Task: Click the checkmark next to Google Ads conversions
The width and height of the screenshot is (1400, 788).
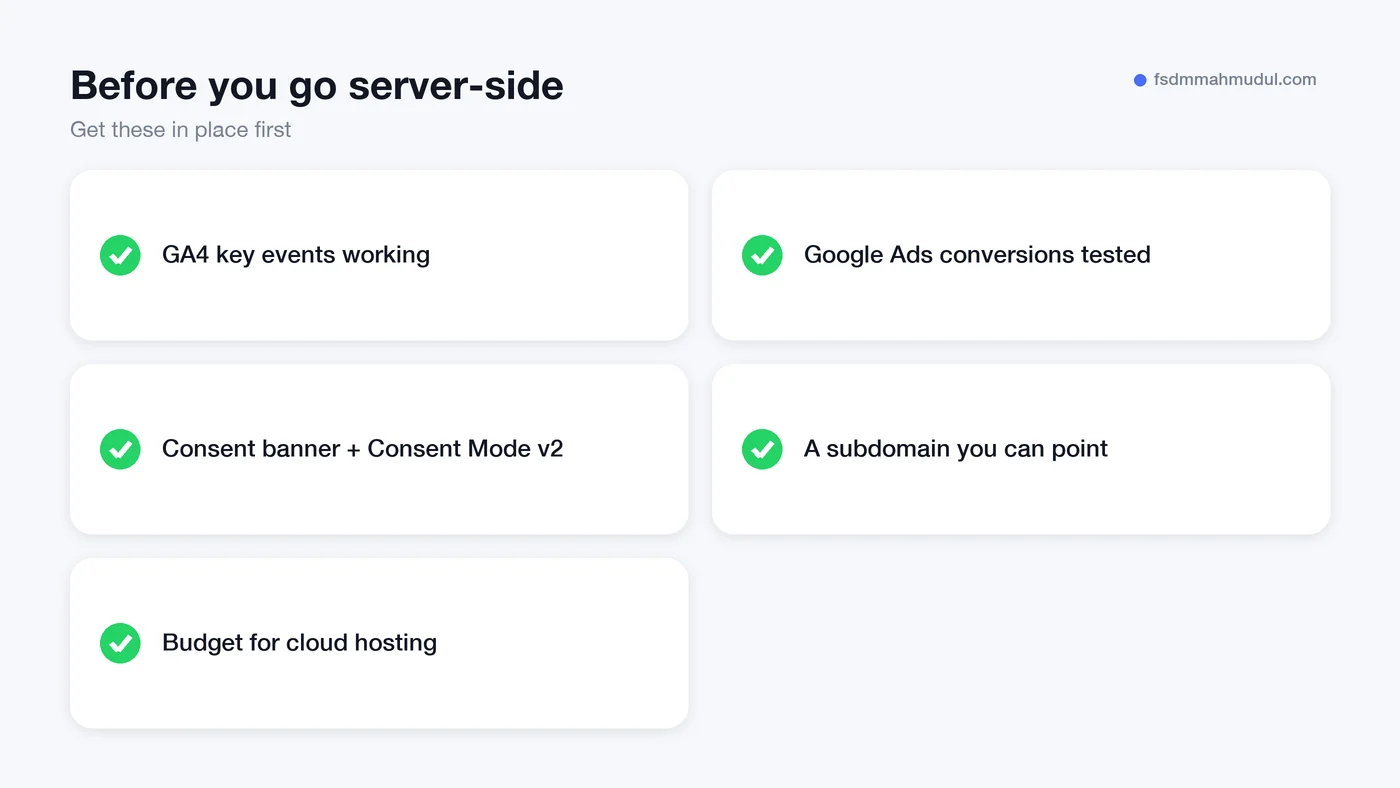Action: [762, 255]
